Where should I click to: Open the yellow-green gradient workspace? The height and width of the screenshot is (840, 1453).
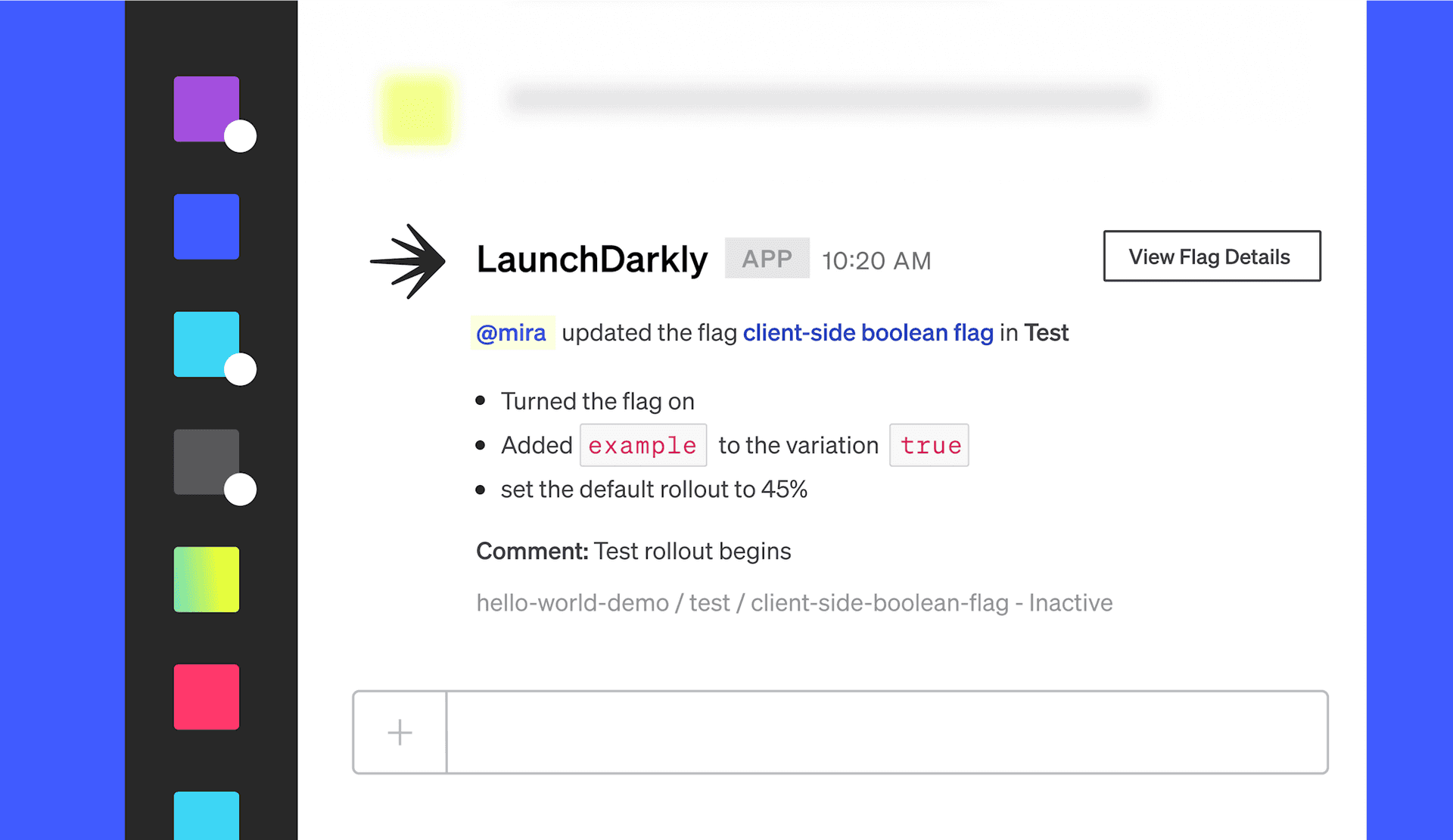[206, 579]
